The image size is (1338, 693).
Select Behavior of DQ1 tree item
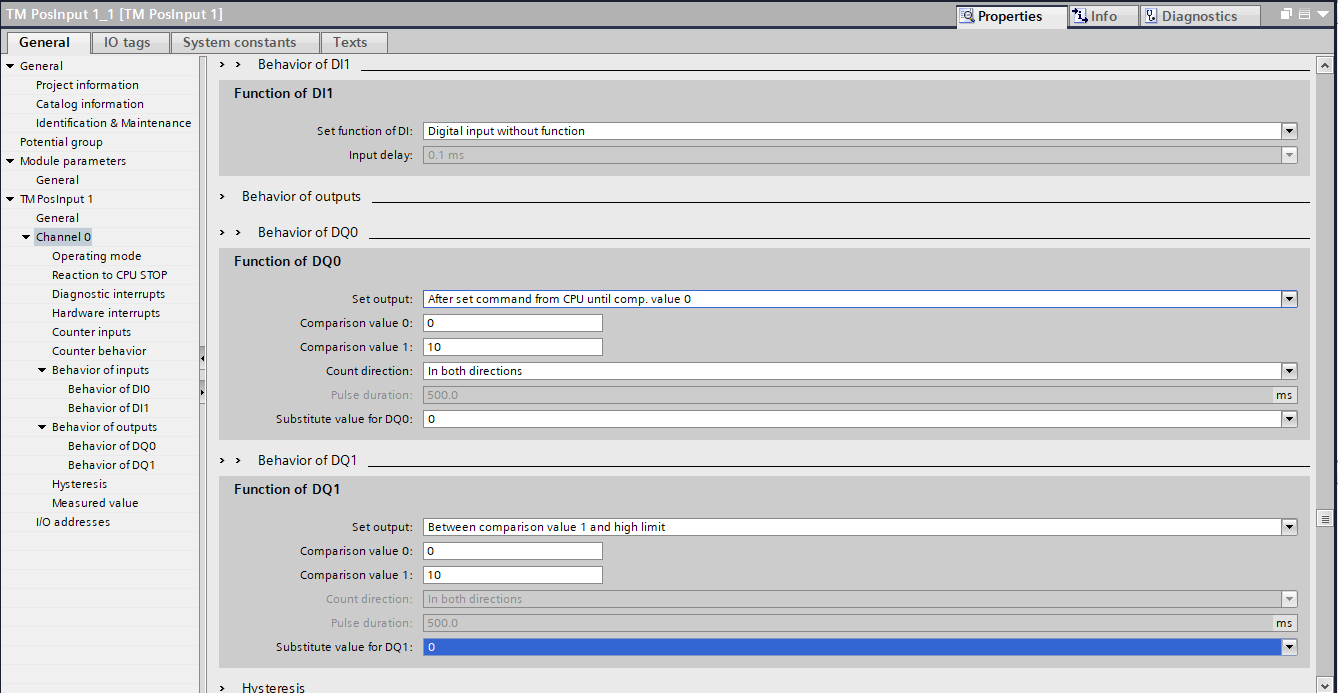tap(112, 465)
